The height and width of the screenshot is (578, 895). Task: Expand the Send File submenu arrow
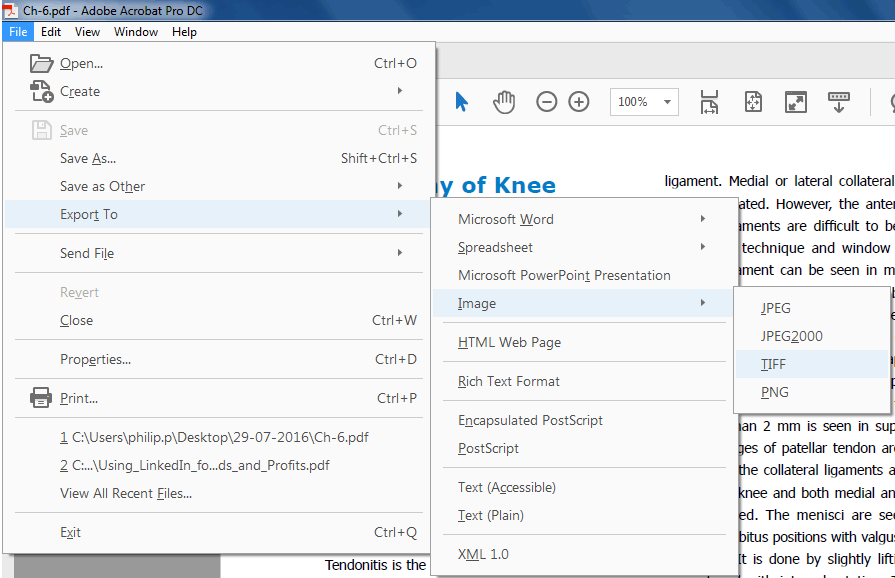click(400, 252)
